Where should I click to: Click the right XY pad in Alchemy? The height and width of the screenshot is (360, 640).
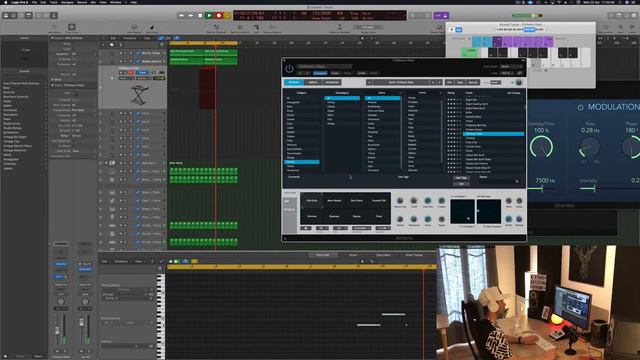pos(489,211)
